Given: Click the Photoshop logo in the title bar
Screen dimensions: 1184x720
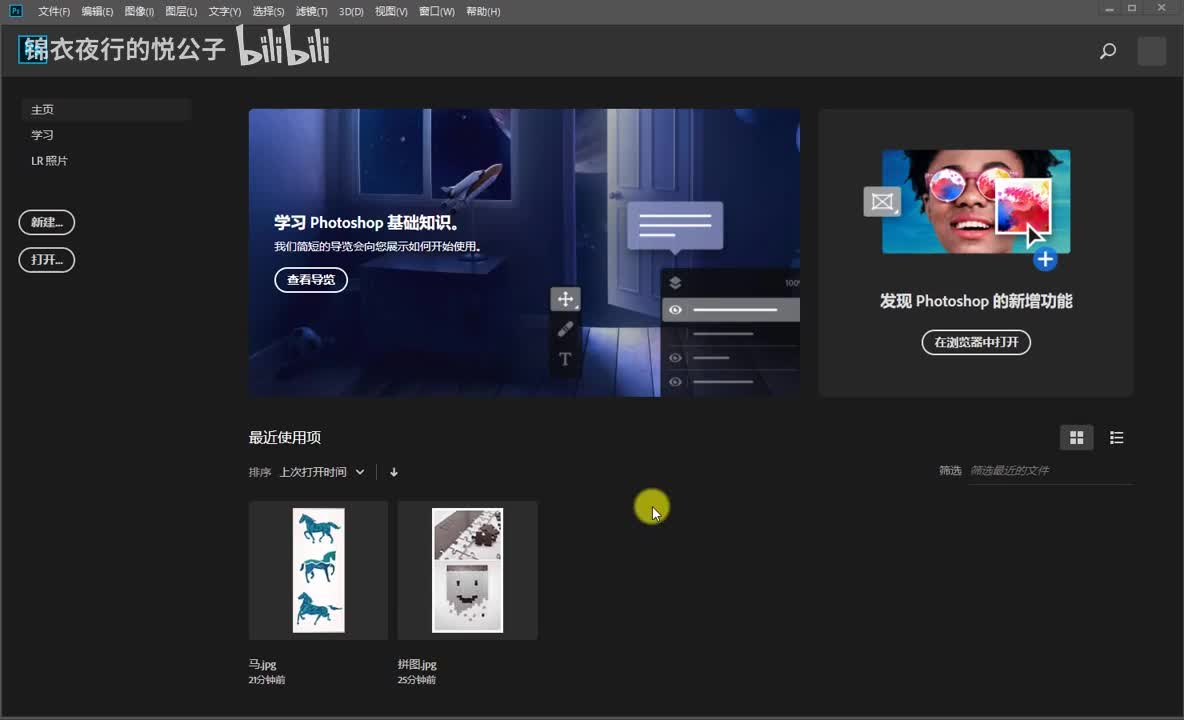Looking at the screenshot, I should point(16,11).
